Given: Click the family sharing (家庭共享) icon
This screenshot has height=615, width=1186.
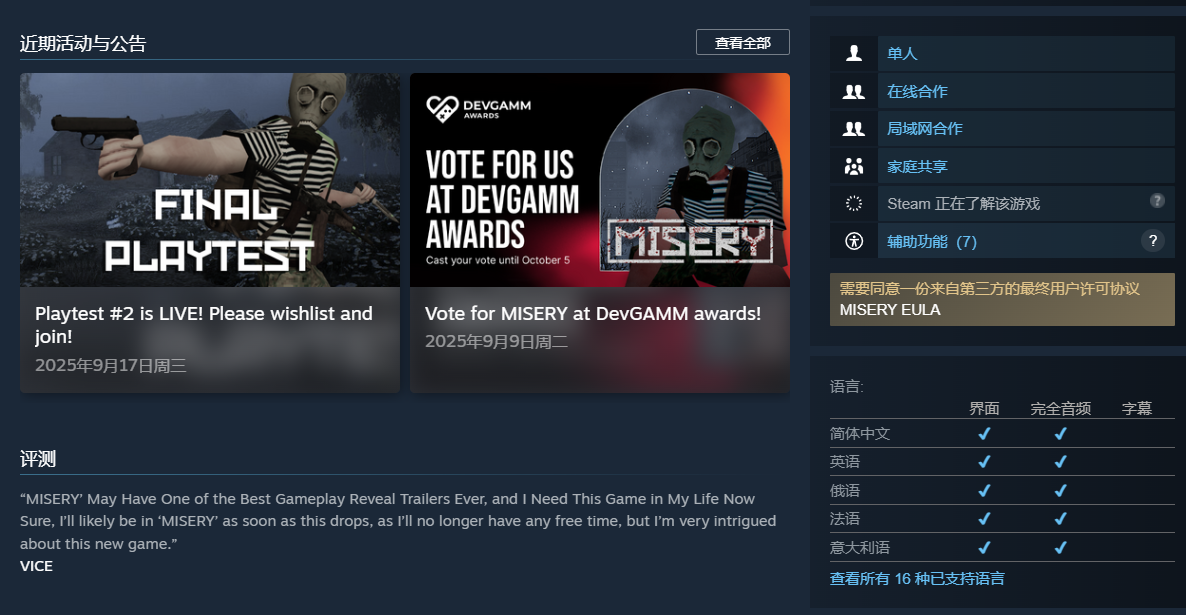Looking at the screenshot, I should pyautogui.click(x=854, y=166).
